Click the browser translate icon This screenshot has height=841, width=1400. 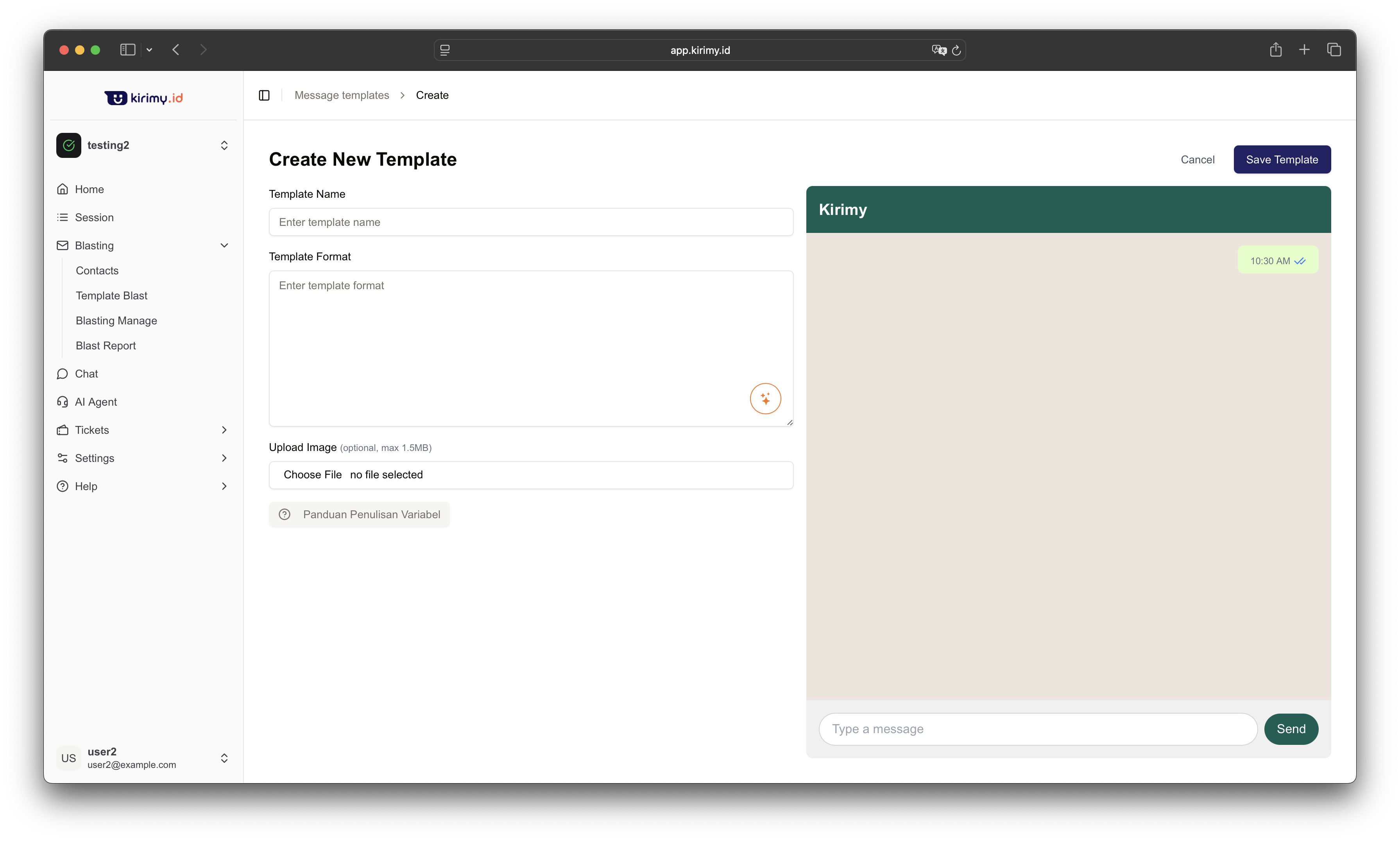pos(939,50)
